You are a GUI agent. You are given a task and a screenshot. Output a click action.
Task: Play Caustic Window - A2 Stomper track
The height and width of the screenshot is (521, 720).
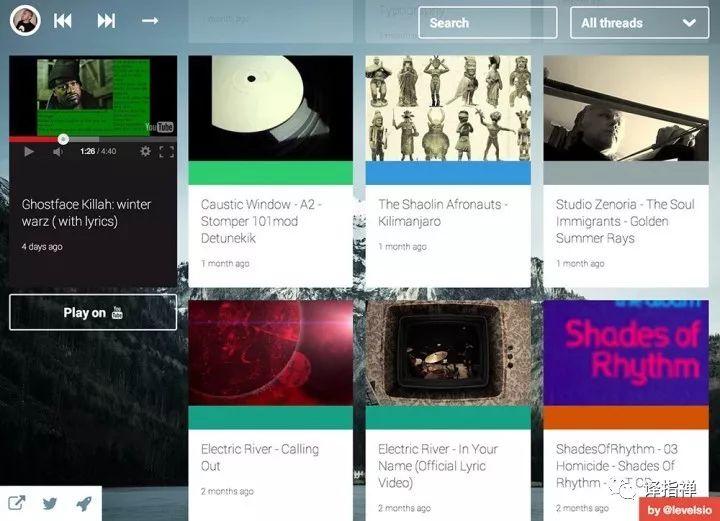[270, 108]
